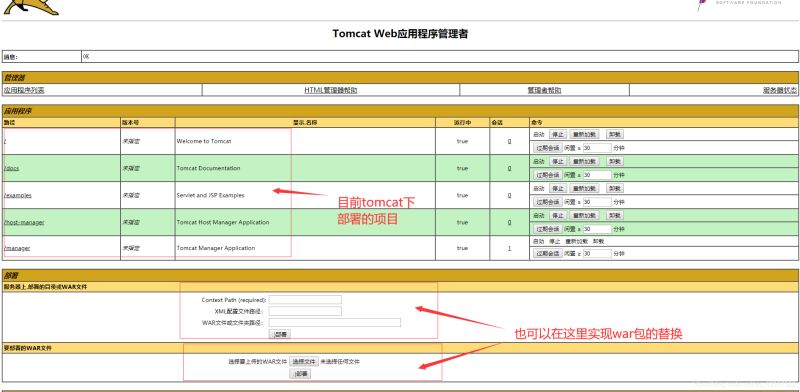Expire sessions (过期会话) for /manager
The image size is (800, 392).
547,253
